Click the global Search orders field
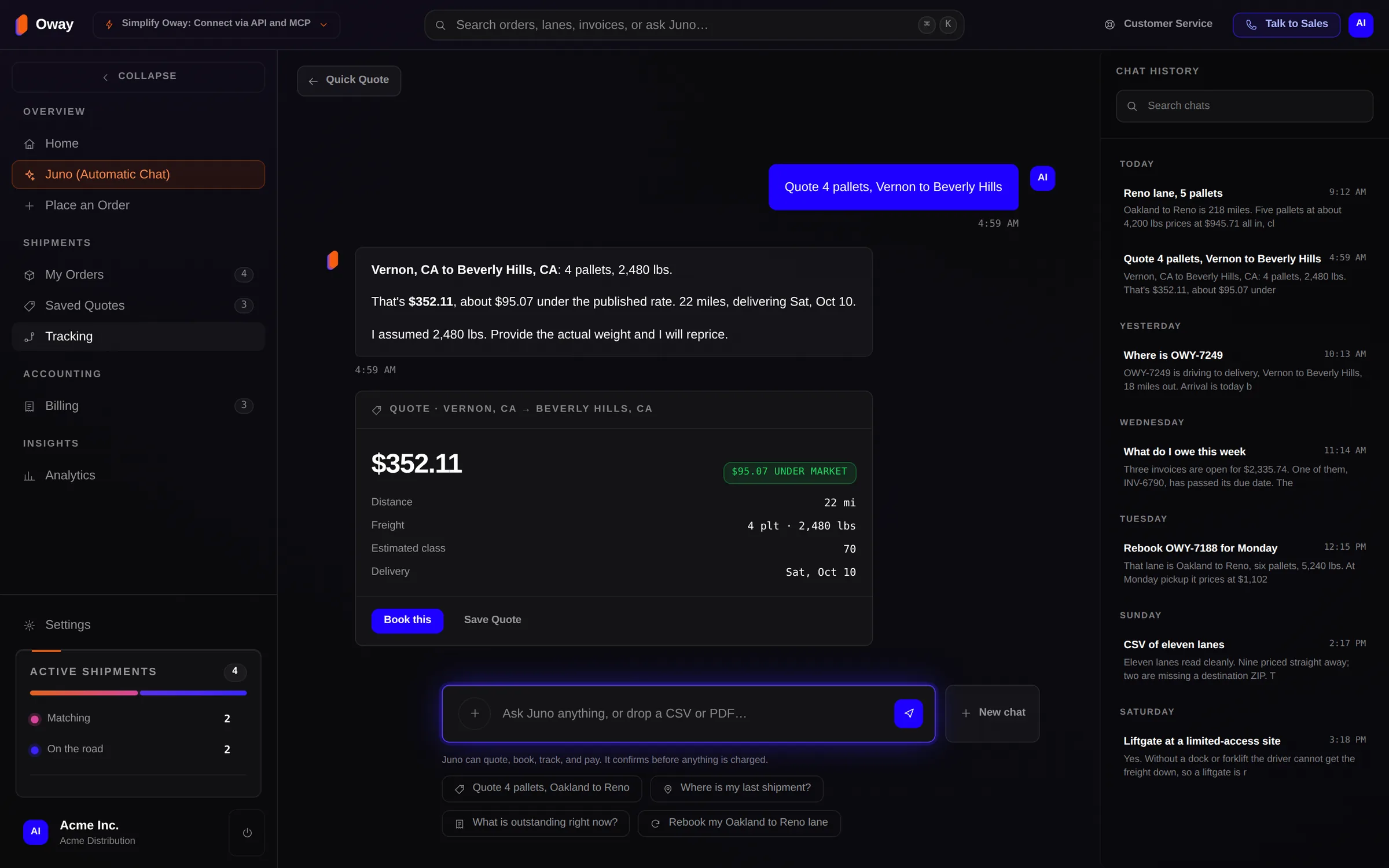Viewport: 1389px width, 868px height. coord(694,25)
